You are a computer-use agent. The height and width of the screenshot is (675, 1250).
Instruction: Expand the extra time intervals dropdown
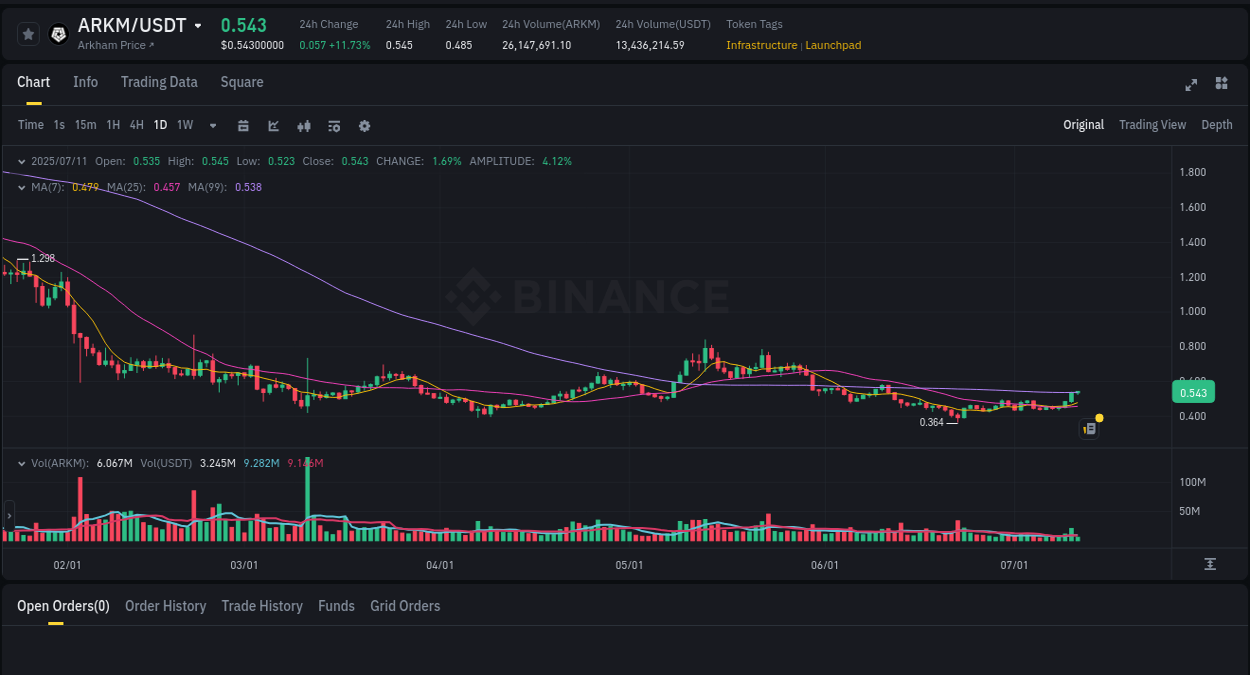coord(211,126)
